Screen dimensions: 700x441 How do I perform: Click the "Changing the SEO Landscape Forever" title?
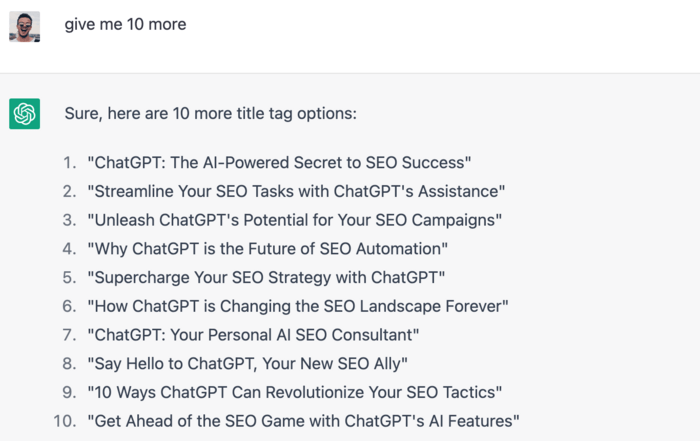pos(298,306)
